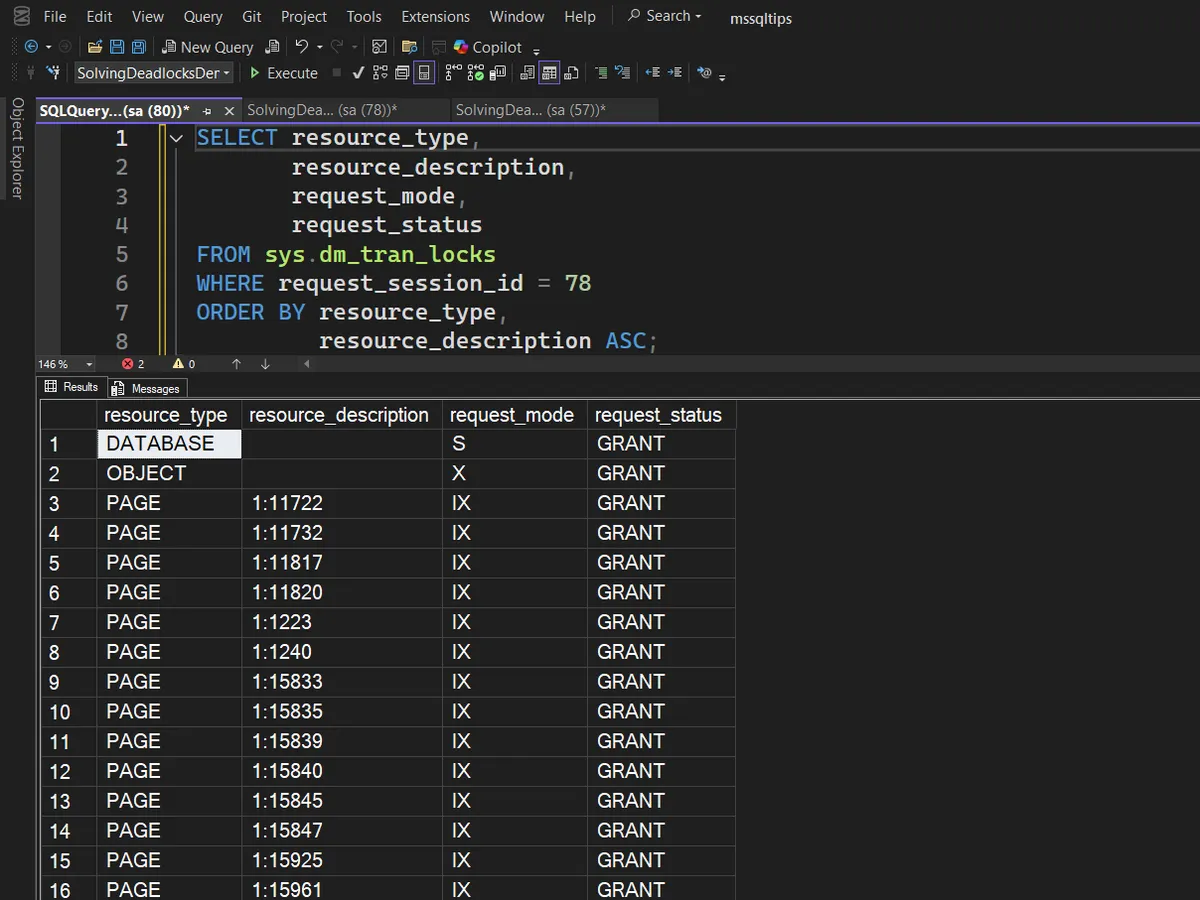
Task: Collapse the SELECT statement on line 1
Action: pos(177,138)
